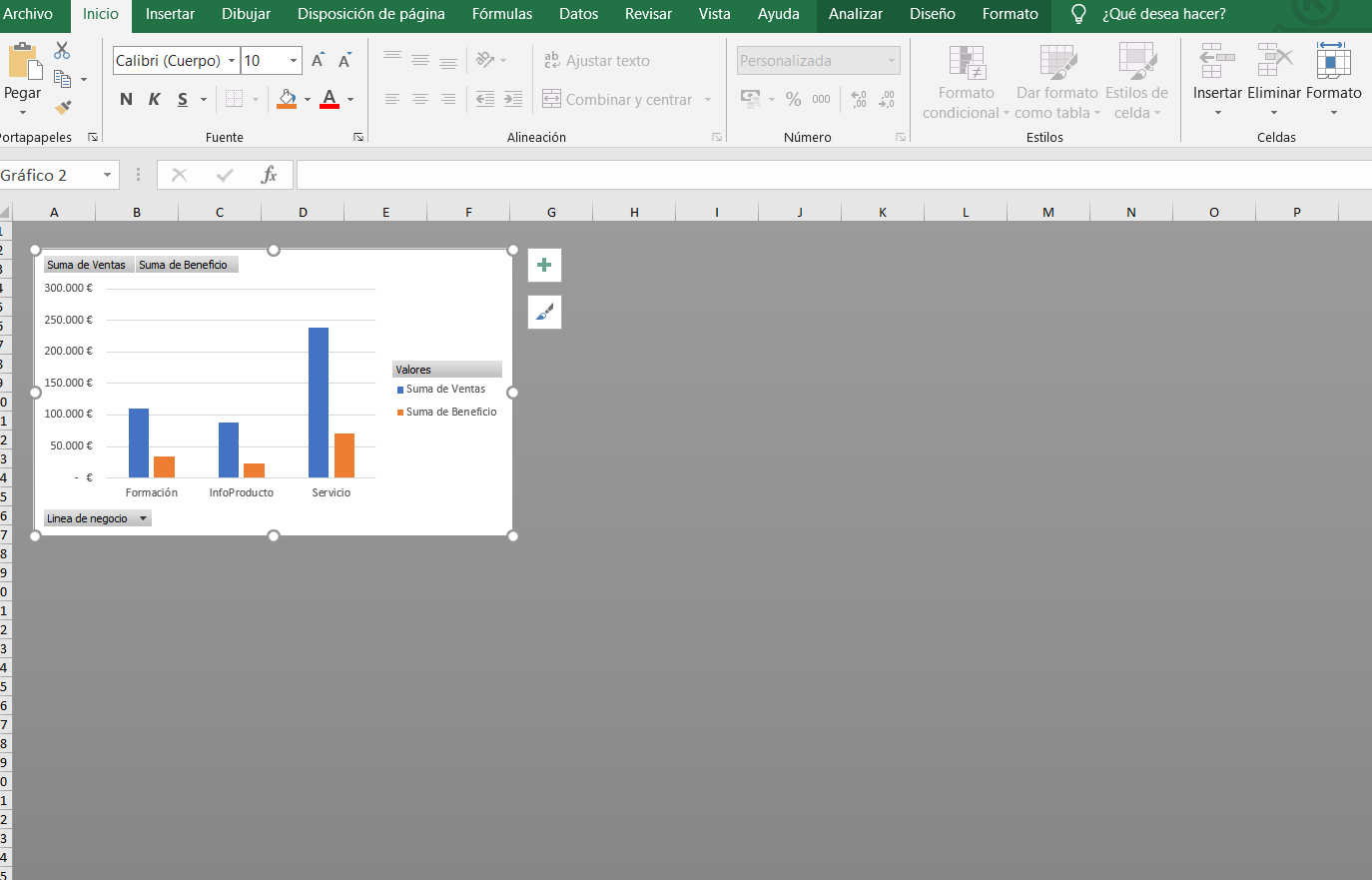Align text right in the cell
Viewport: 1372px width, 880px height.
(x=448, y=99)
